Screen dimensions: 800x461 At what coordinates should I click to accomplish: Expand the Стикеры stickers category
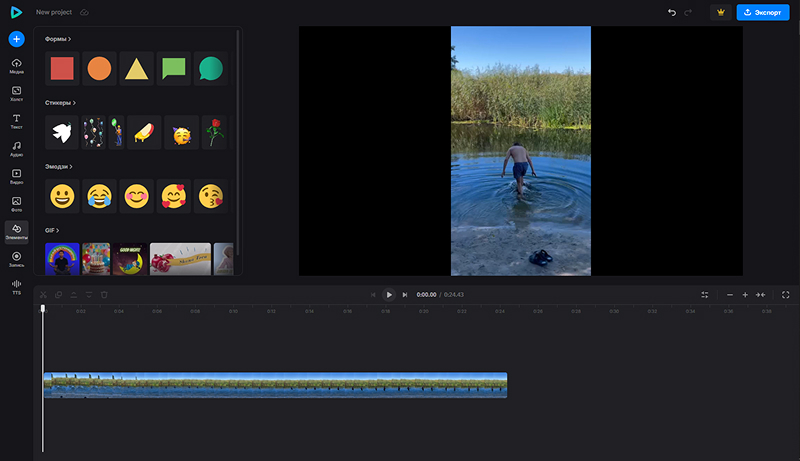pos(60,102)
